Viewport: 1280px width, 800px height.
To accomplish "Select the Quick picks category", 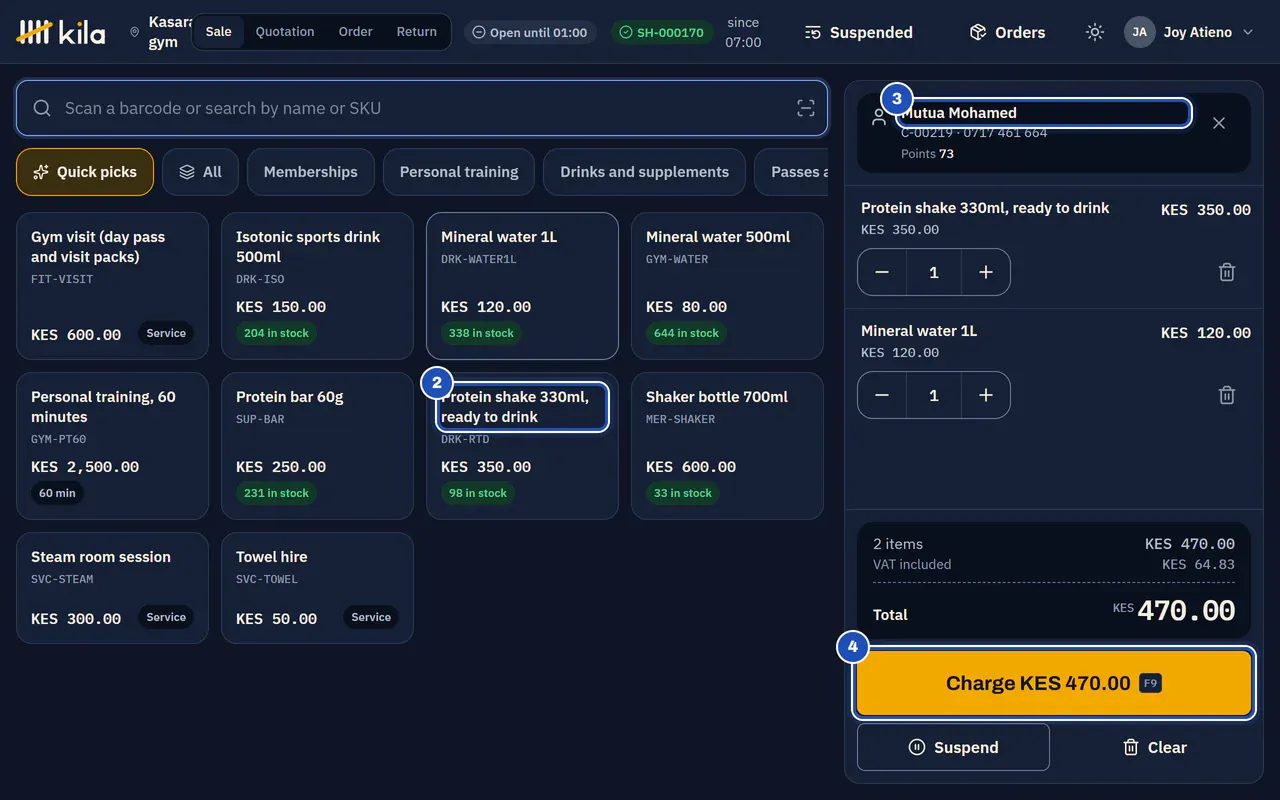I will tap(85, 172).
